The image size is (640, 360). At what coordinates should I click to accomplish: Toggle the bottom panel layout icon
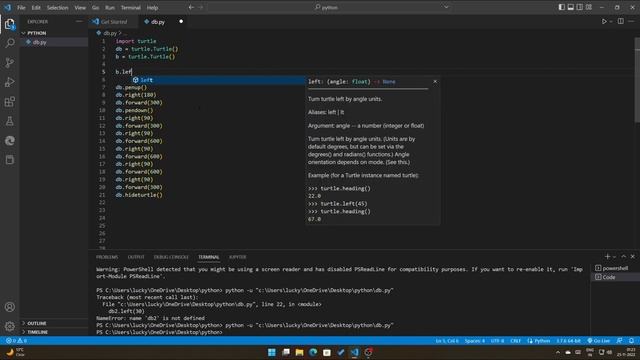(x=571, y=7)
